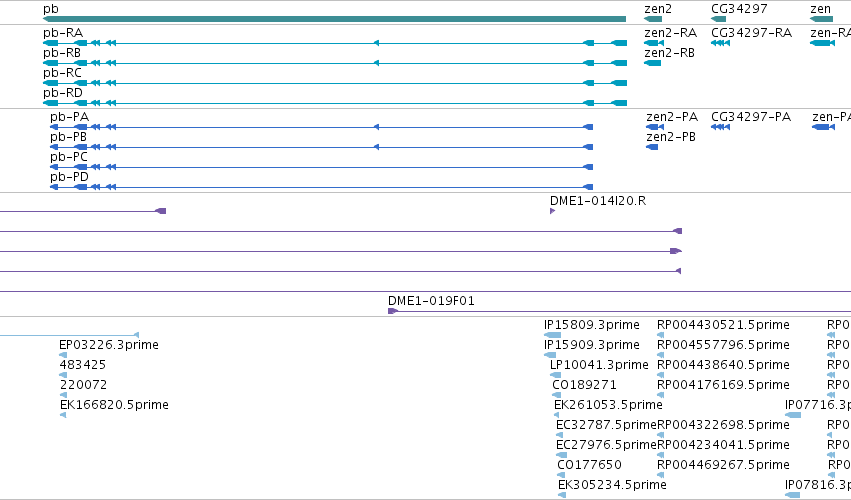Viewport: 851px width, 500px height.
Task: Click the teal zen gene arrow glyph
Action: point(821,19)
